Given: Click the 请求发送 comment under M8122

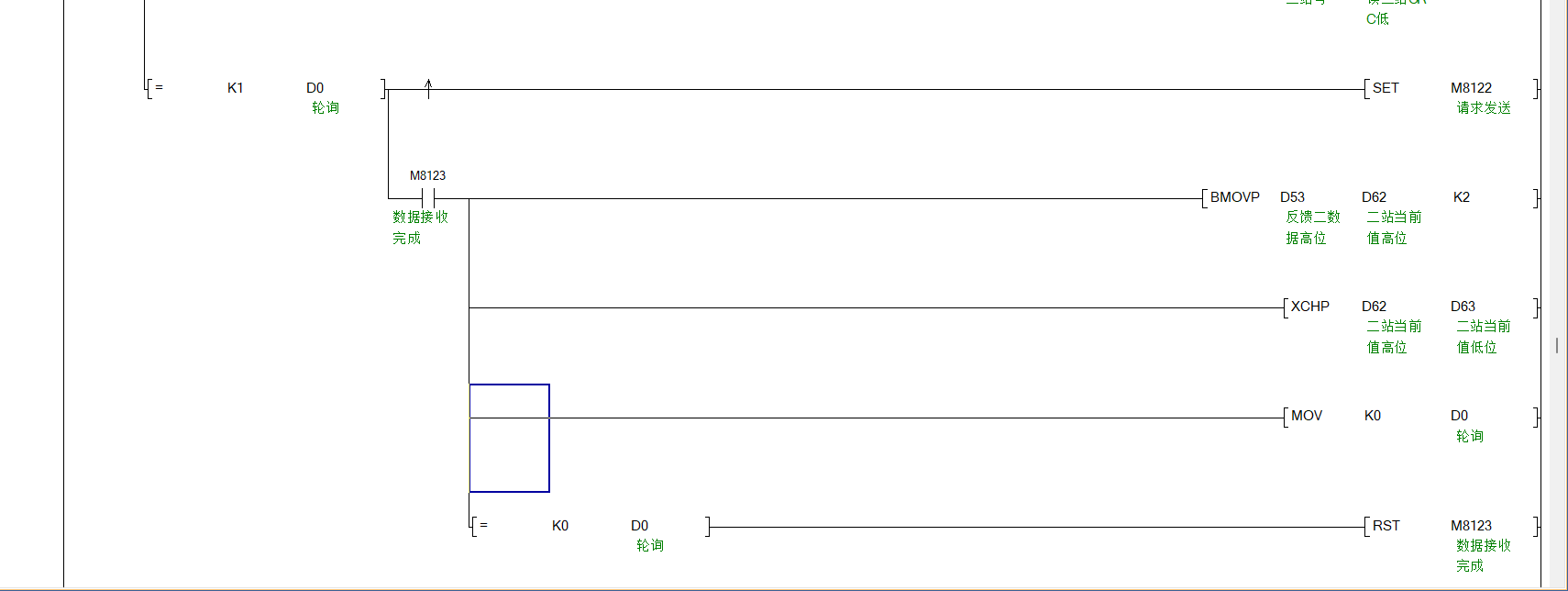Looking at the screenshot, I should [x=1484, y=108].
